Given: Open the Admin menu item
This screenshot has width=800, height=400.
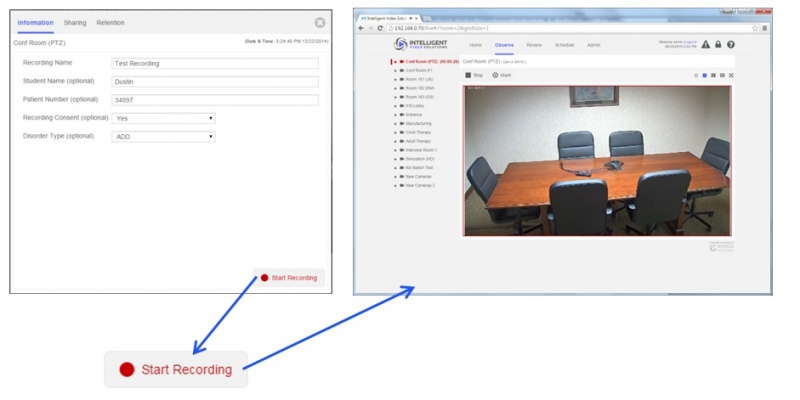Looking at the screenshot, I should [593, 45].
